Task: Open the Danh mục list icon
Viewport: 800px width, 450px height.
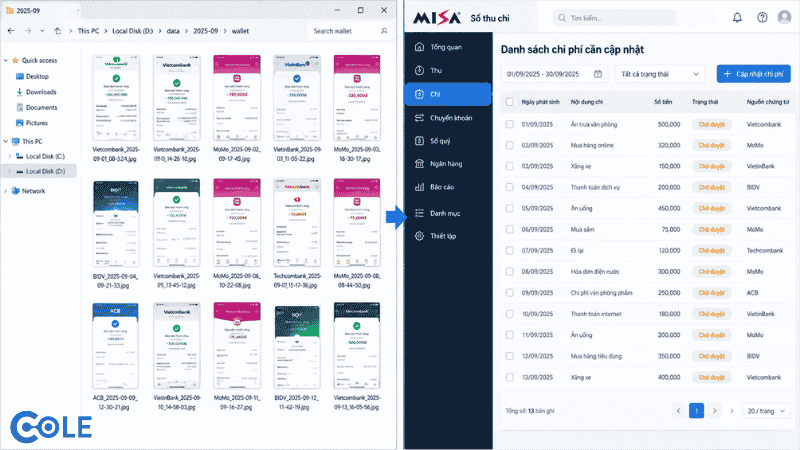Action: (x=419, y=213)
